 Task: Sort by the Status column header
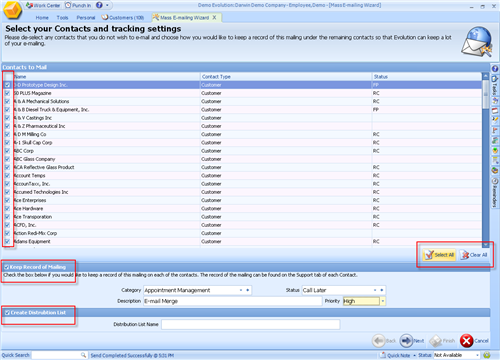[427, 77]
